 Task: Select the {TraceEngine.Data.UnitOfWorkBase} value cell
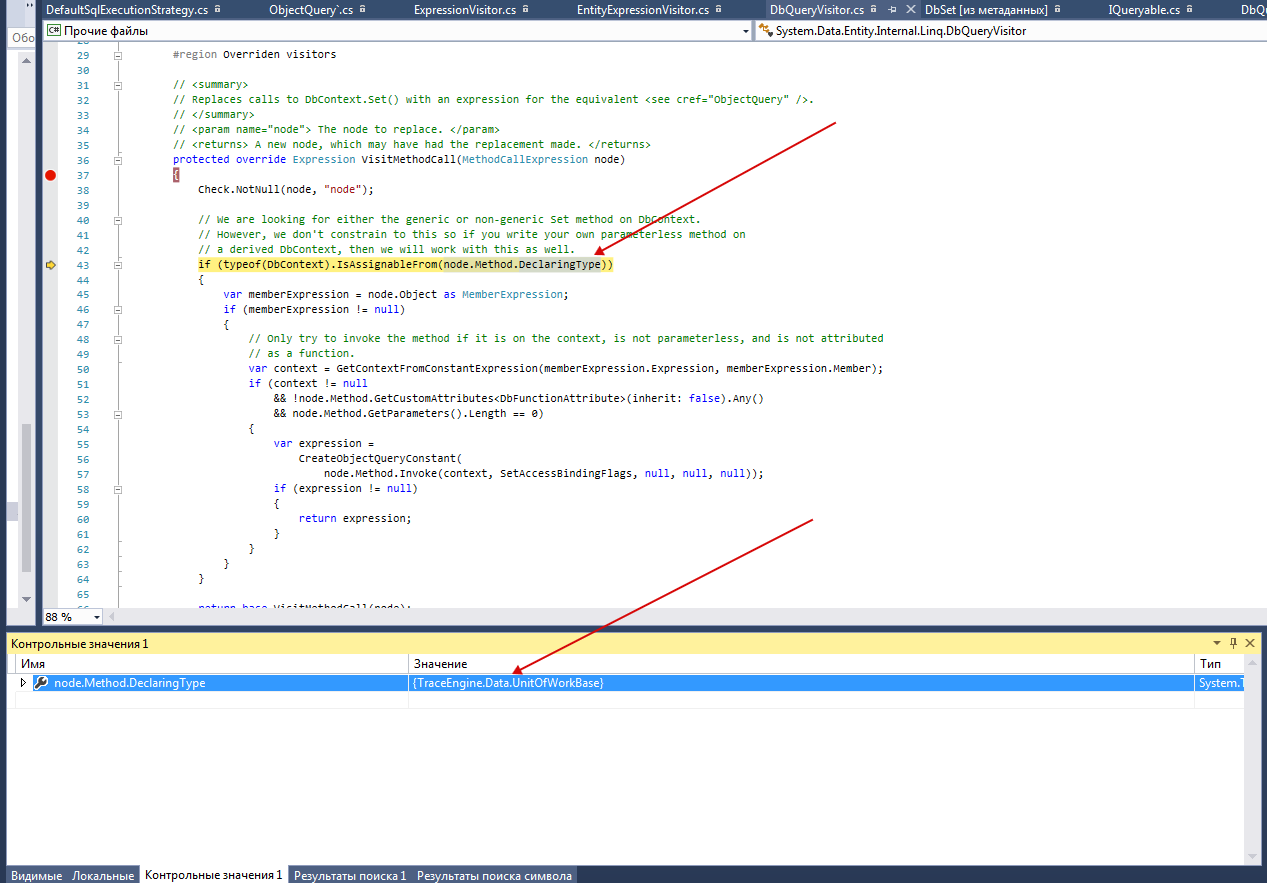[x=802, y=683]
